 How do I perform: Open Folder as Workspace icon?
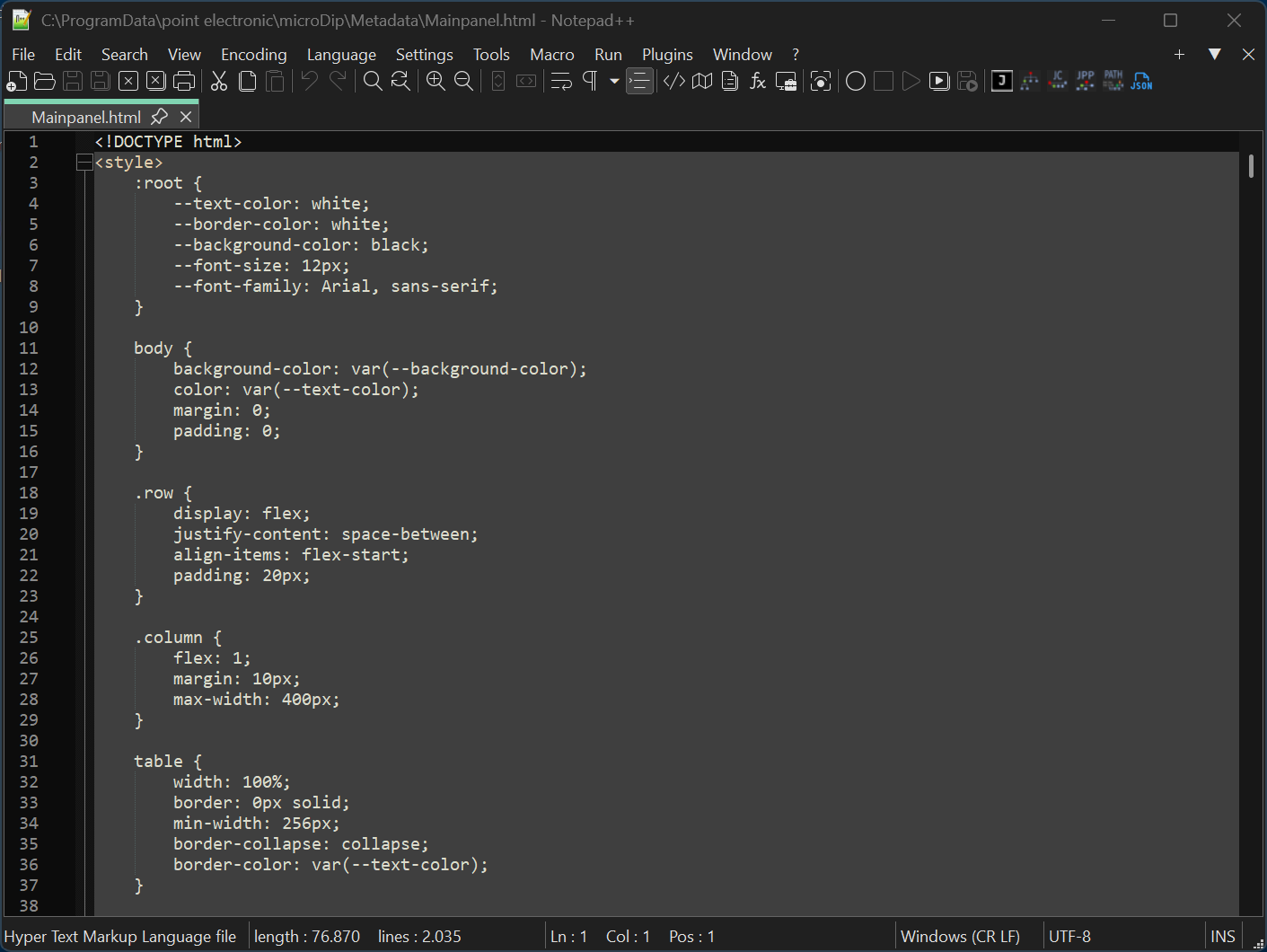[x=786, y=82]
